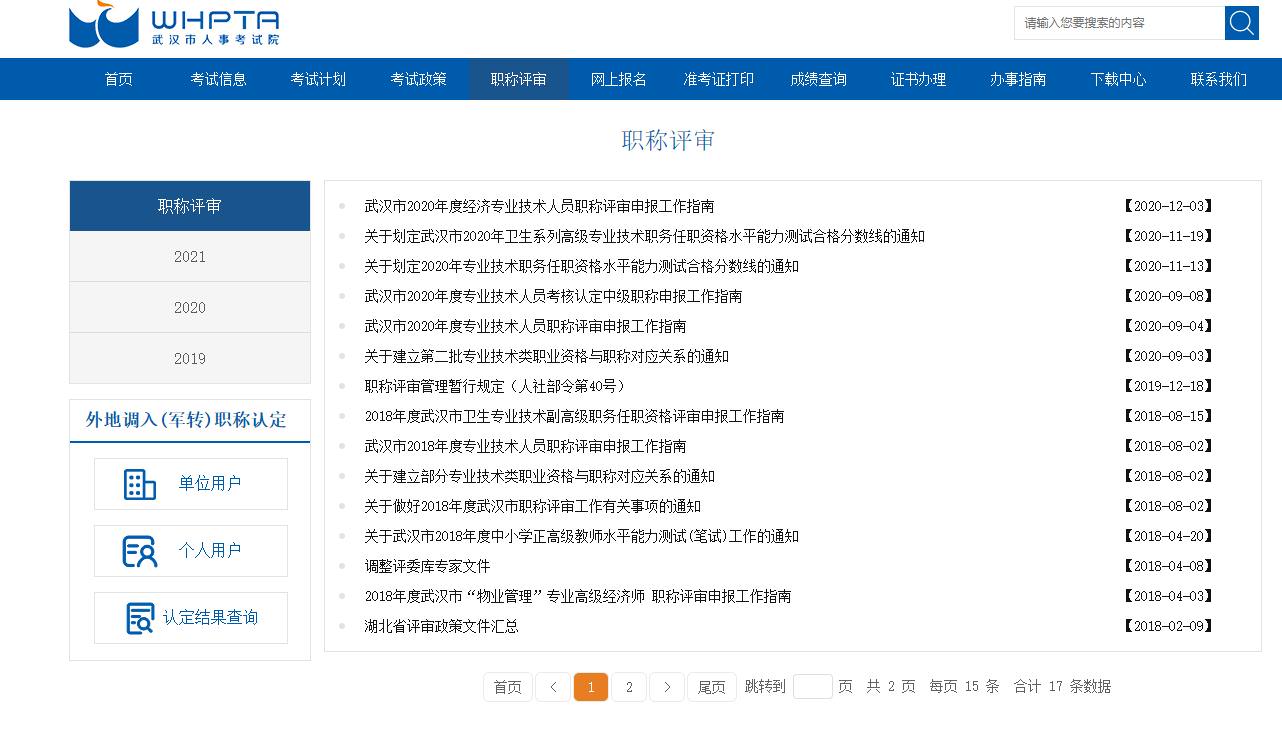Open 网上报名 menu item
The image size is (1282, 731).
click(619, 79)
